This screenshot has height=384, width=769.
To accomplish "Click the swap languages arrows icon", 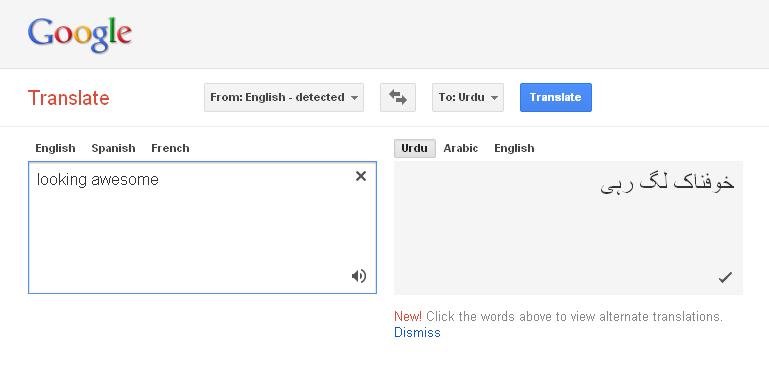I will 398,97.
